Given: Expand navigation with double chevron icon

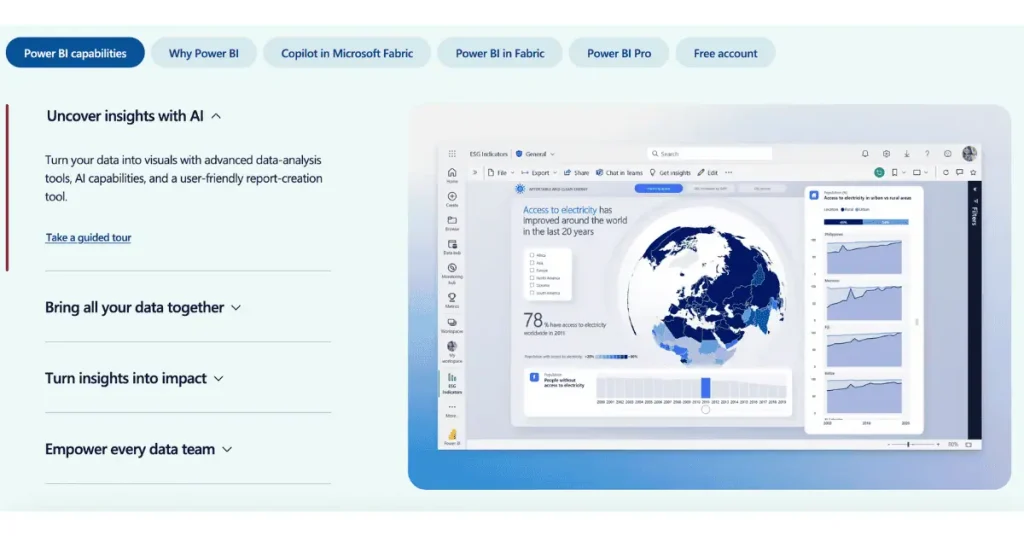Looking at the screenshot, I should (475, 172).
